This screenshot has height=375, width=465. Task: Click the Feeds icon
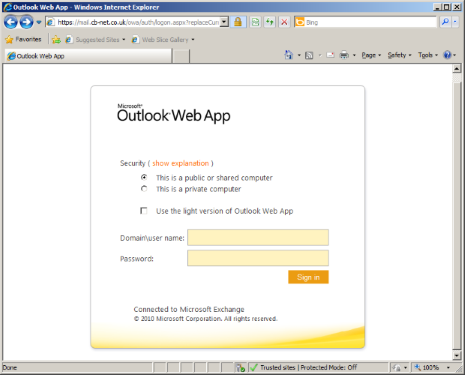point(309,55)
